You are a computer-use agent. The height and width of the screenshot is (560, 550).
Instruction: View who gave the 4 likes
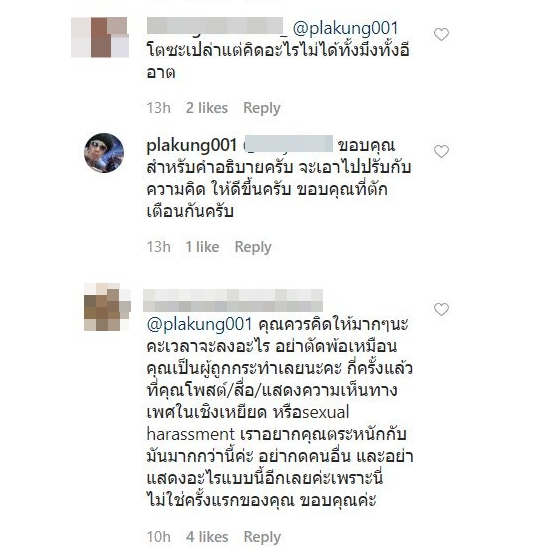(207, 537)
